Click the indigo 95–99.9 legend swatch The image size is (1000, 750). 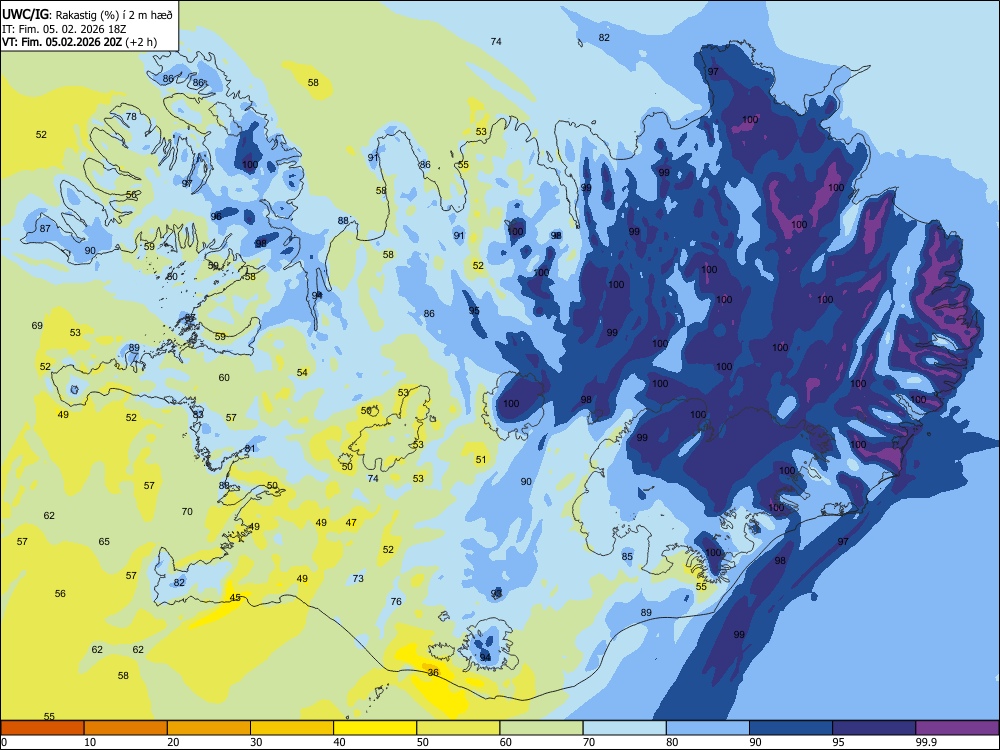tap(874, 728)
